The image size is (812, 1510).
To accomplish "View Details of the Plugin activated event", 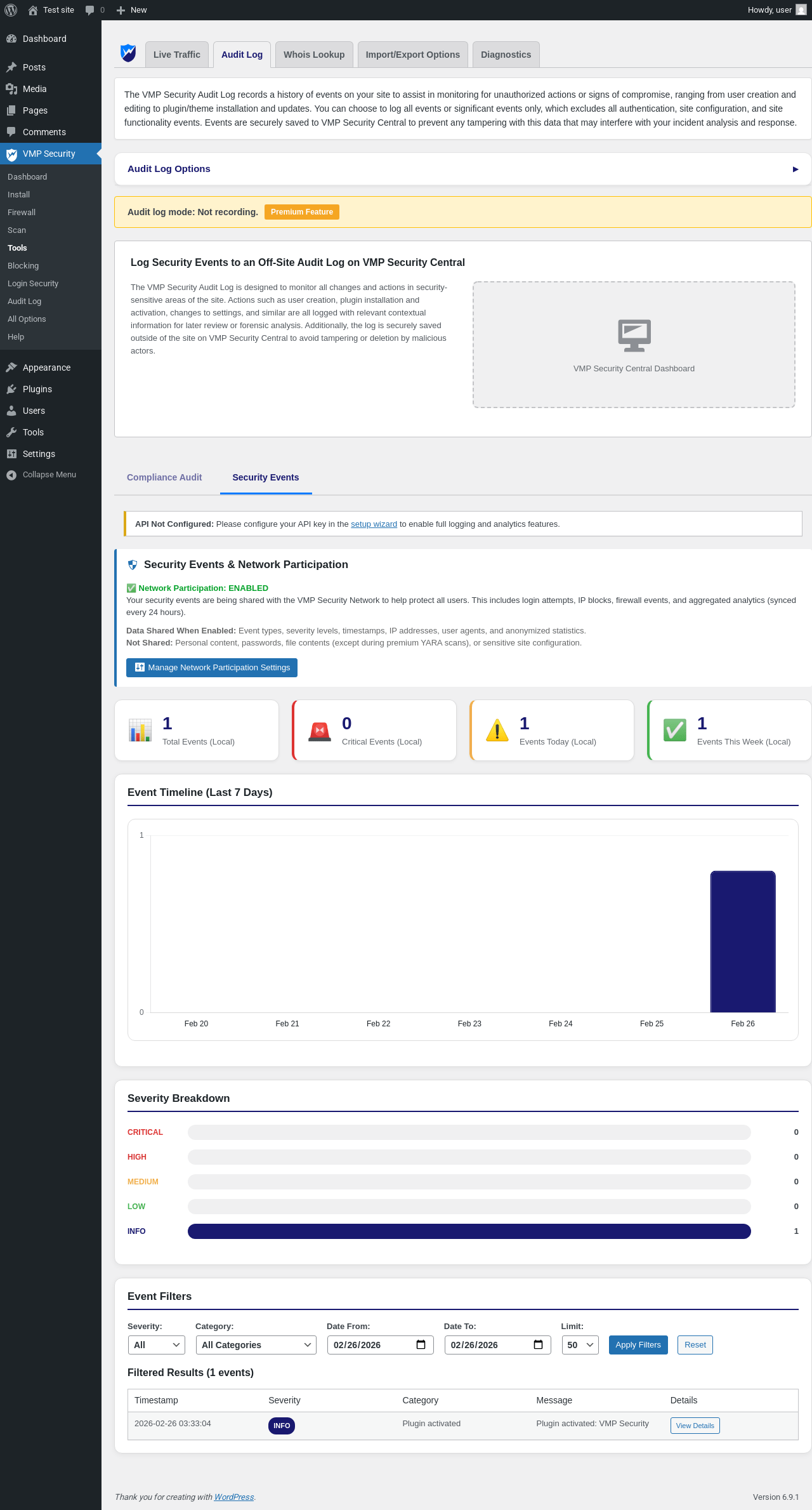I will pos(695,1426).
